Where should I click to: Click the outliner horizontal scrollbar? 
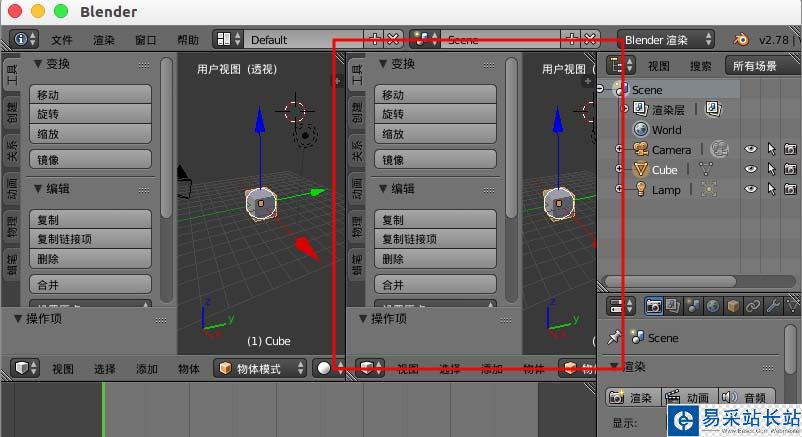point(670,281)
